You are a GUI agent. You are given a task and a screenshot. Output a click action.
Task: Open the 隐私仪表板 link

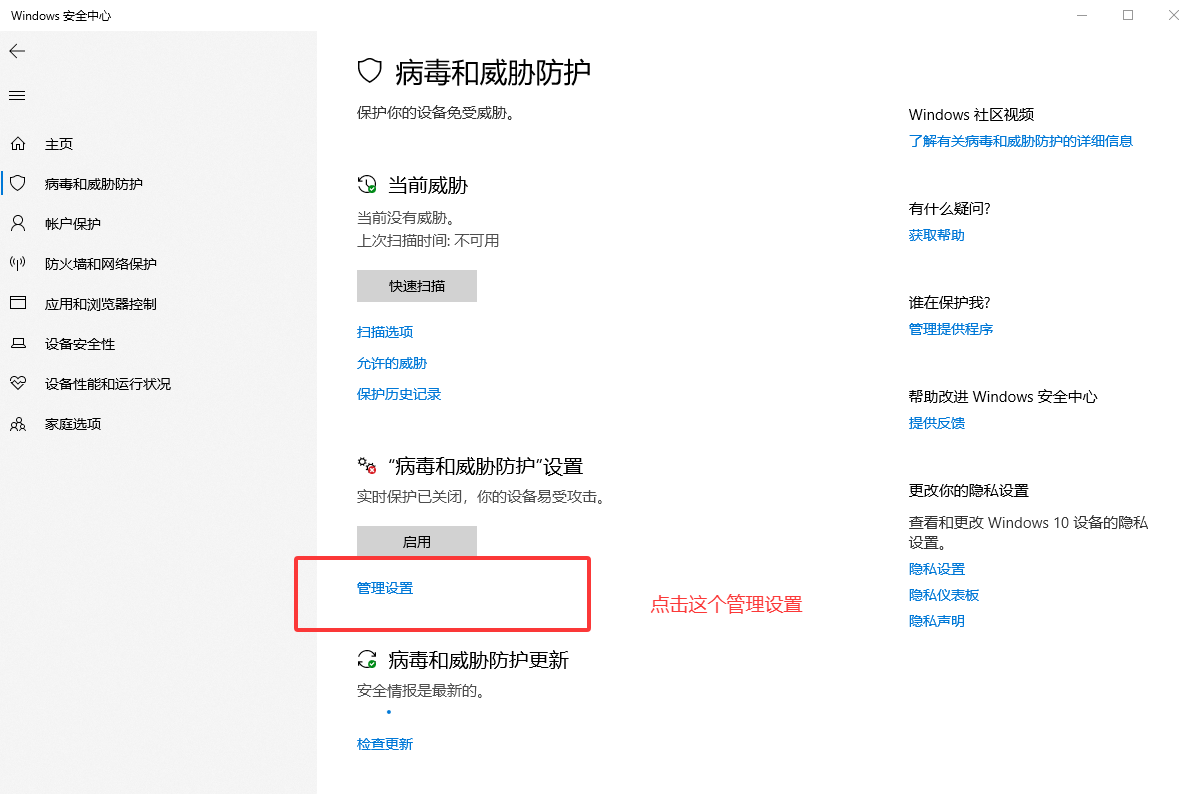943,595
